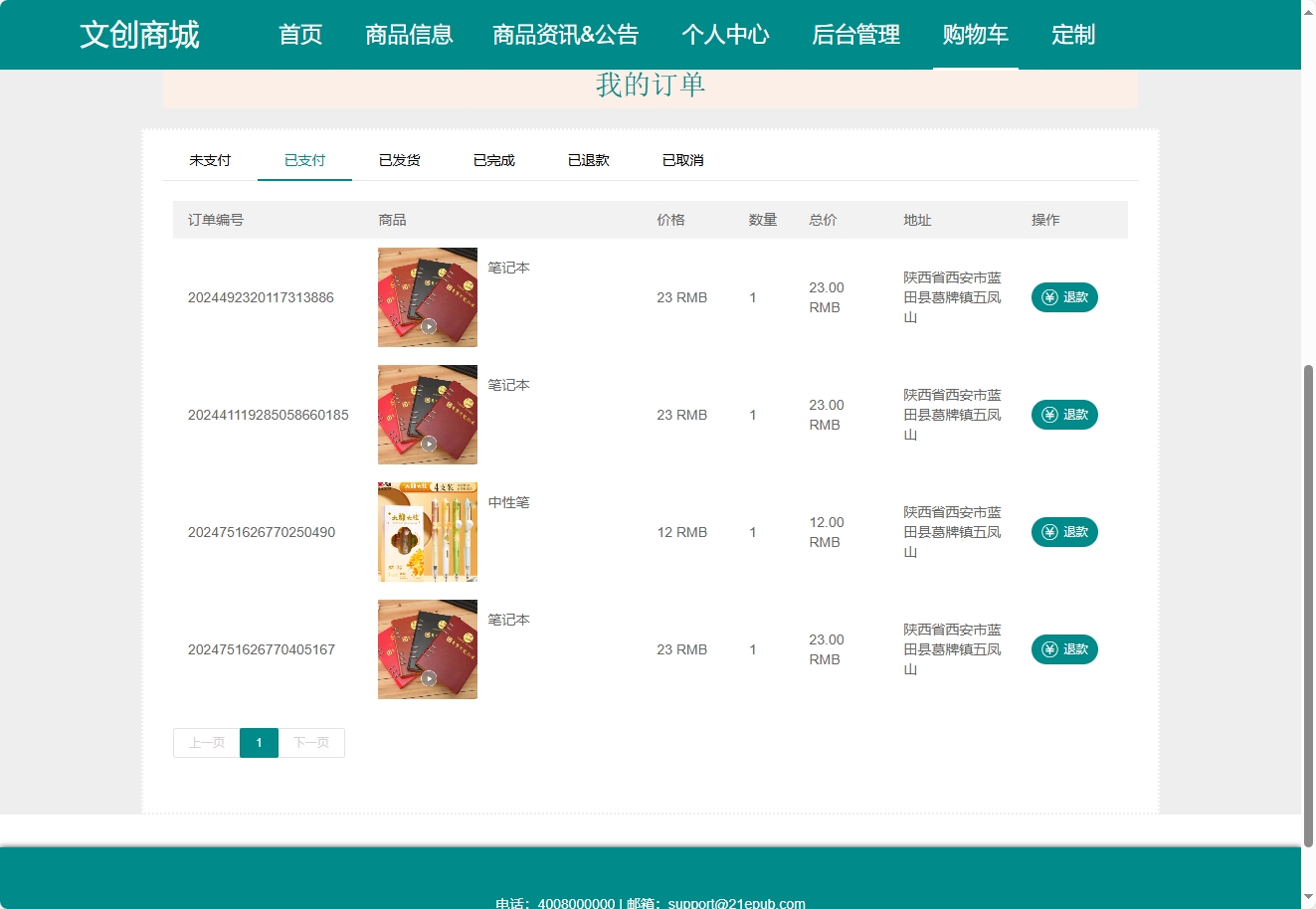This screenshot has height=909, width=1316.
Task: Switch to the 已发货 orders tab
Action: click(x=399, y=158)
